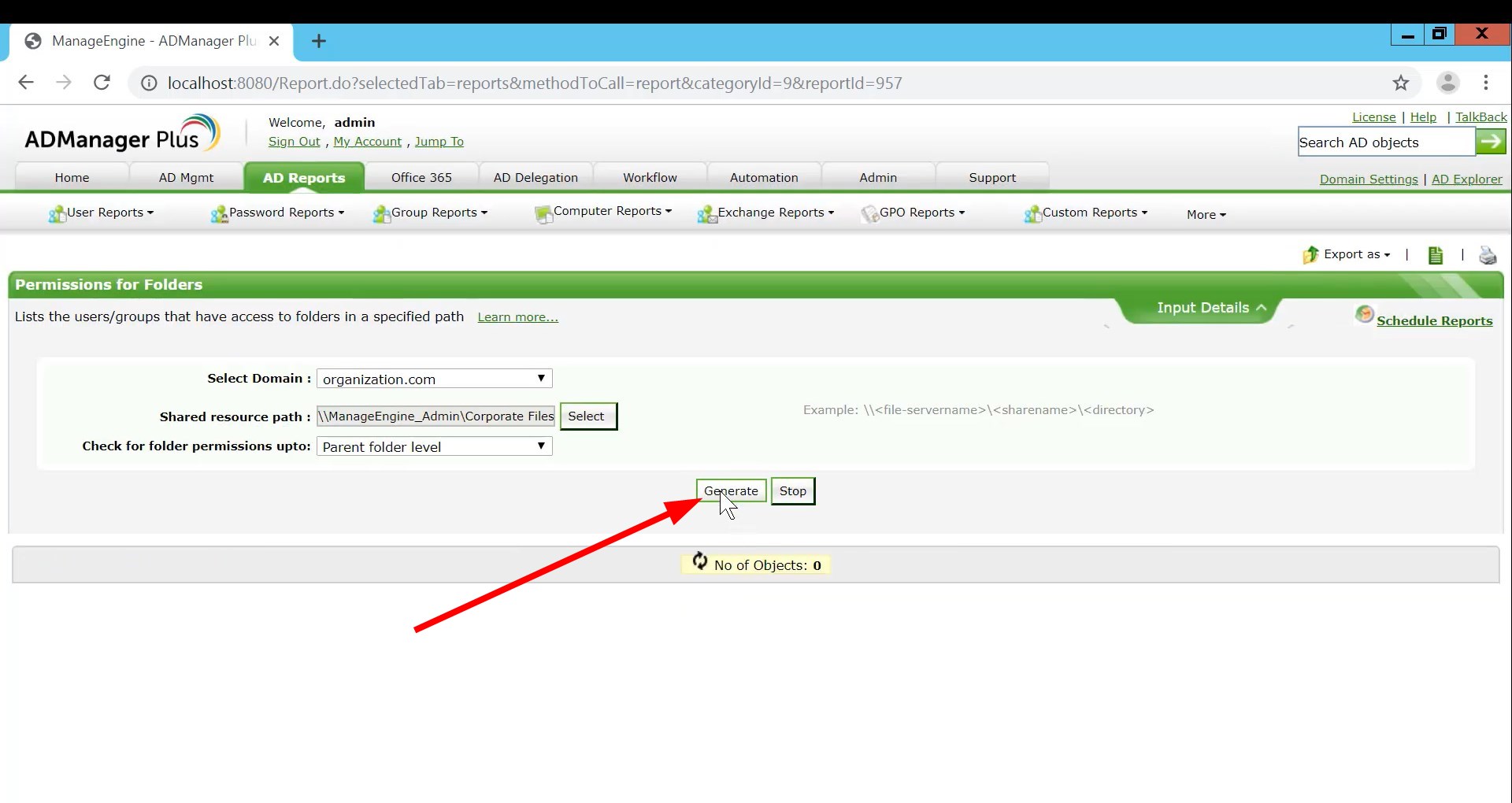The image size is (1512, 803).
Task: Switch to the Office 365 tab
Action: click(x=421, y=176)
